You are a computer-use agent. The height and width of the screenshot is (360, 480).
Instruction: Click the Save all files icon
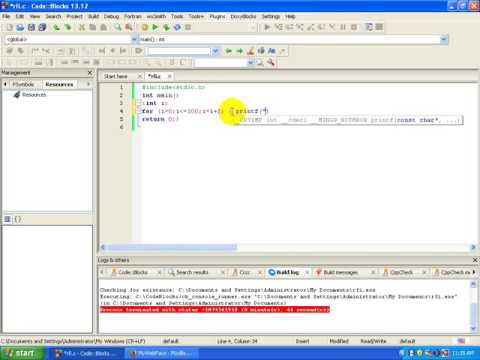coord(42,27)
